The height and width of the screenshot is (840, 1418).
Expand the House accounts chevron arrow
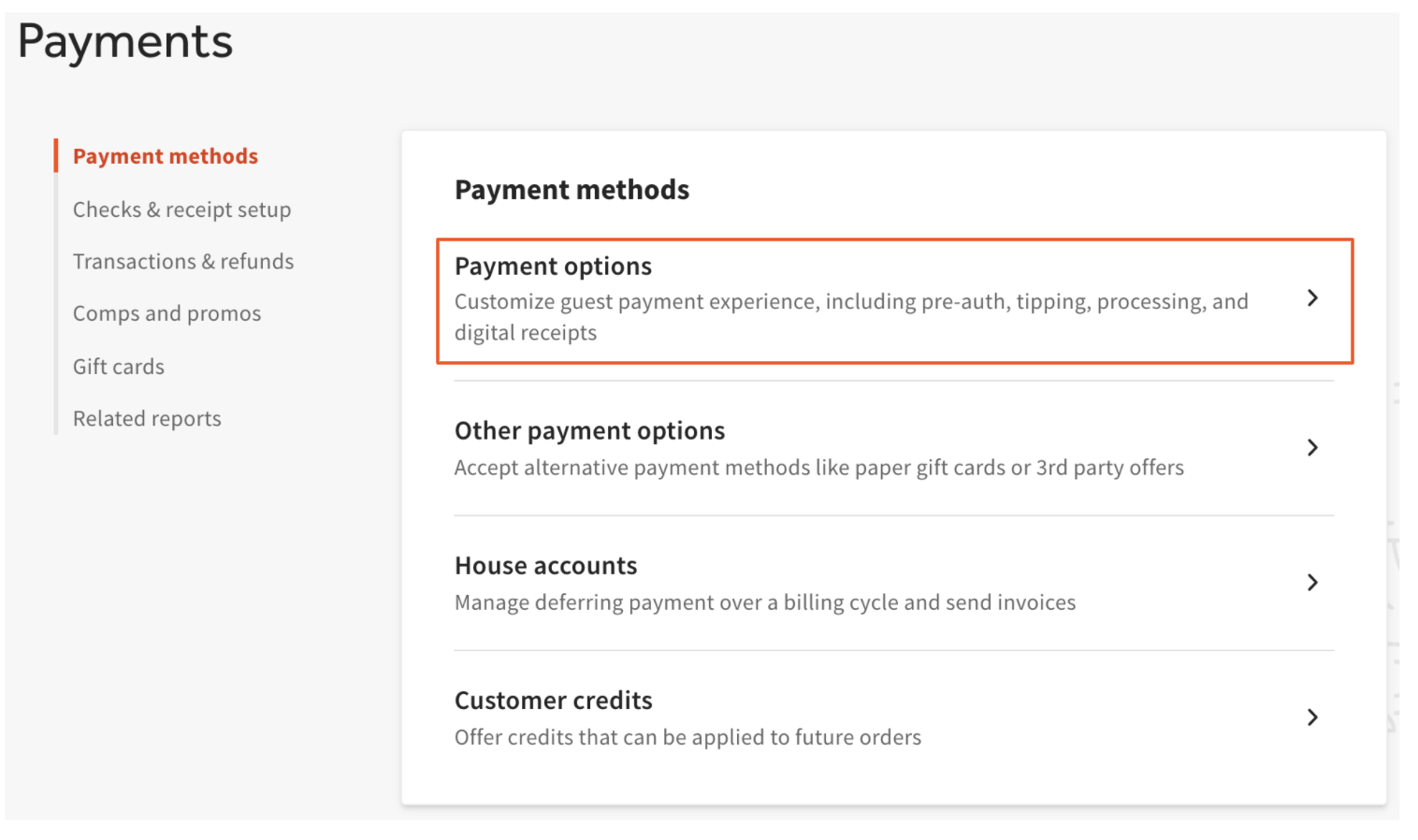pyautogui.click(x=1313, y=582)
